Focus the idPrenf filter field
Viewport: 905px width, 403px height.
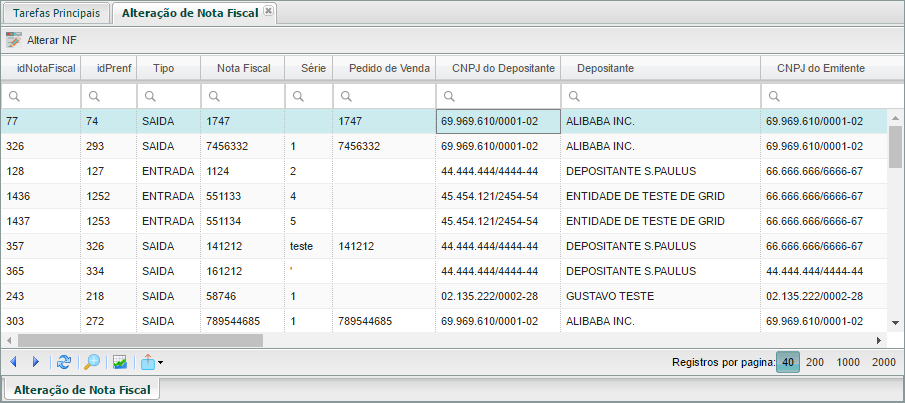[x=109, y=96]
